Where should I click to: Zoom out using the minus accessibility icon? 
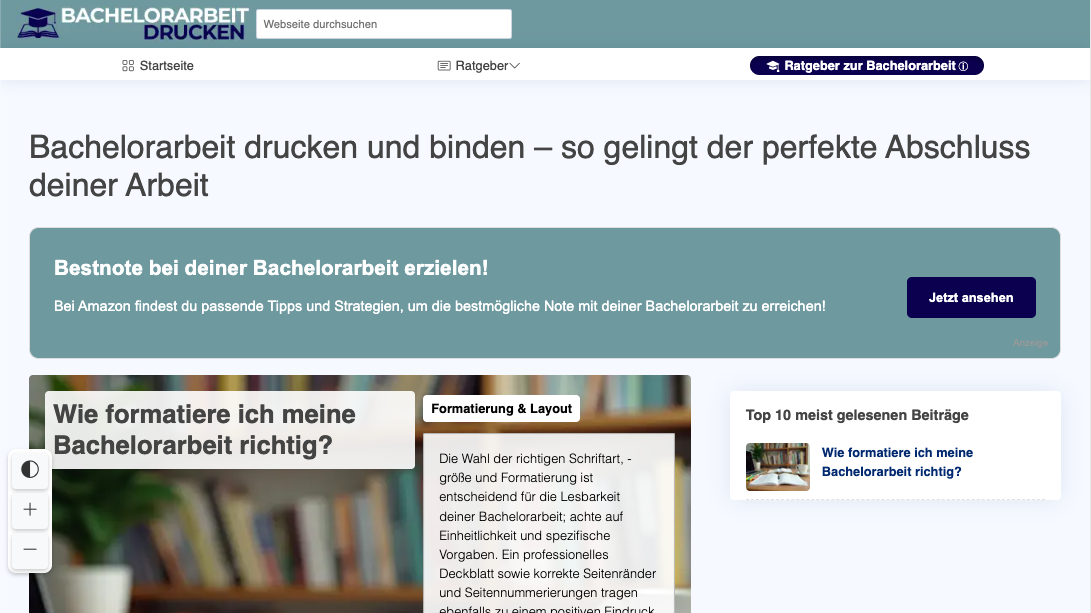pos(30,550)
